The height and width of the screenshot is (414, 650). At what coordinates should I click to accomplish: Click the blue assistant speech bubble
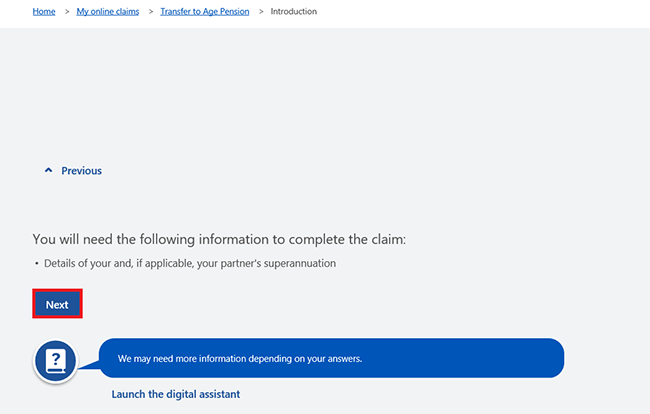coord(332,358)
